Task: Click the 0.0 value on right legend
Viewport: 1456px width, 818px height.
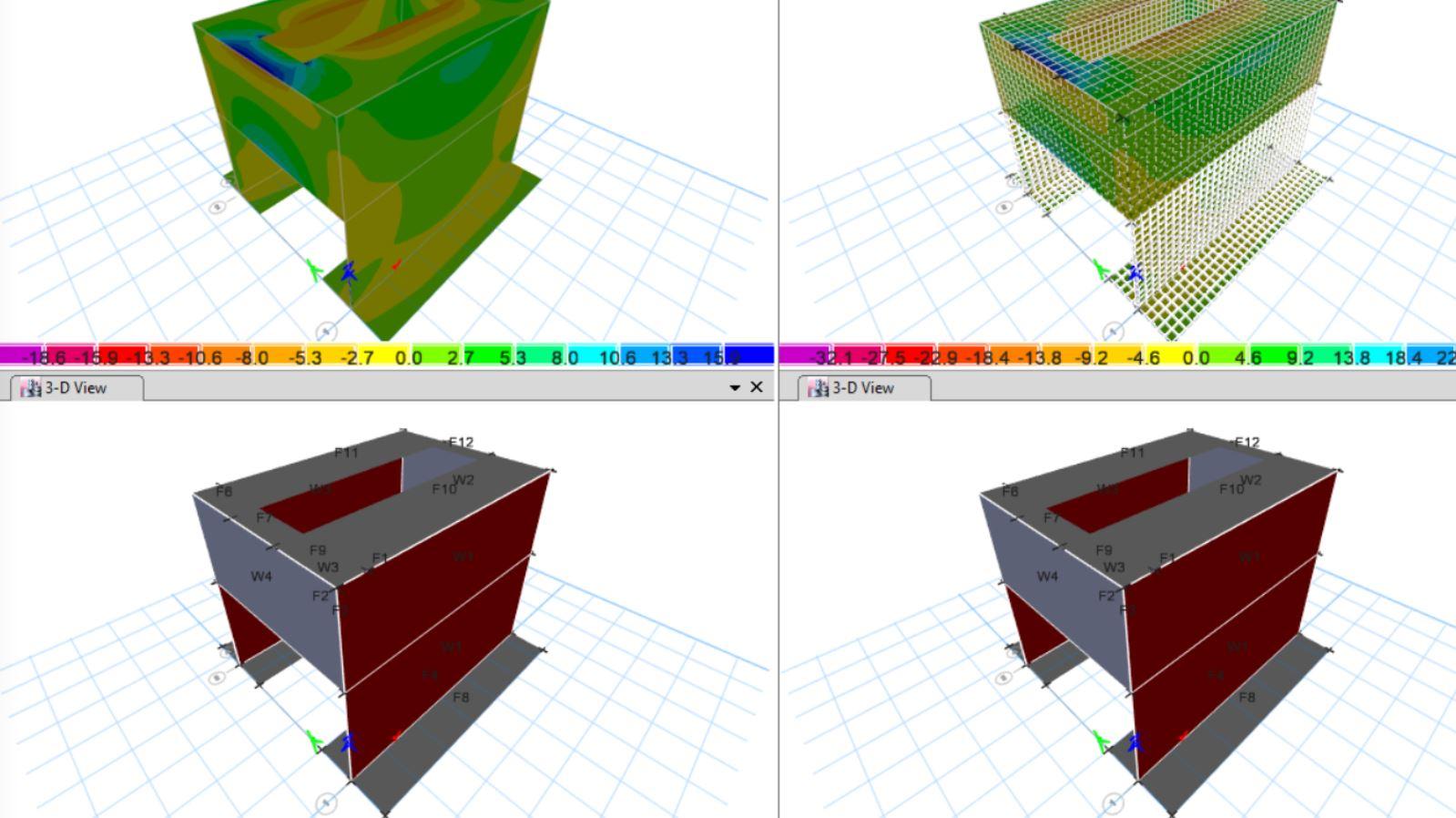Action: (1196, 357)
